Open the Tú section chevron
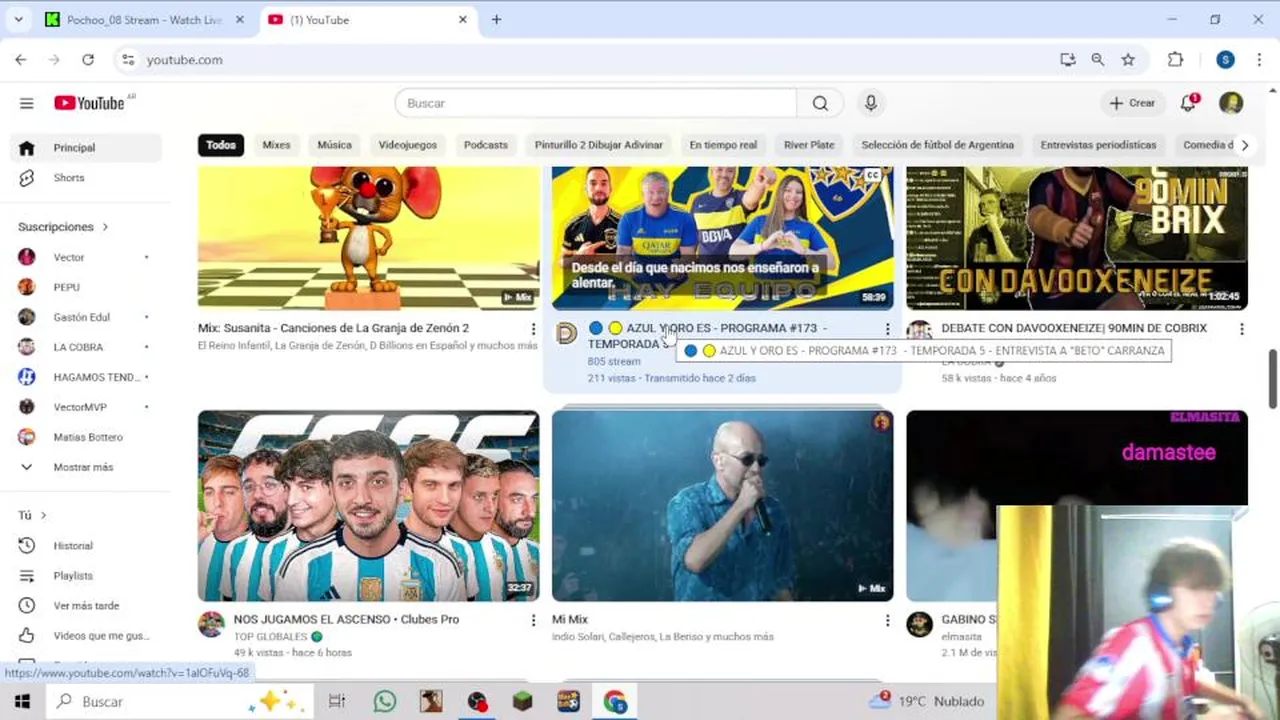The height and width of the screenshot is (720, 1280). 43,515
